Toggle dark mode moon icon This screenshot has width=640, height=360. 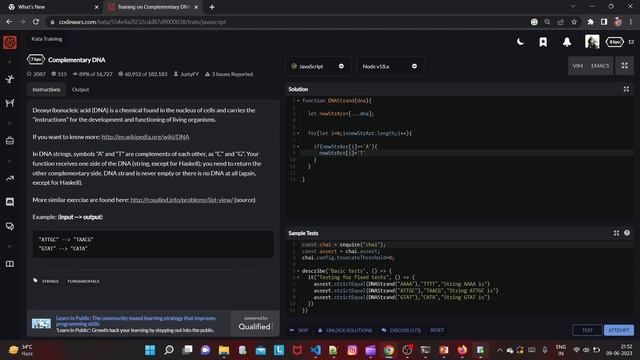520,42
